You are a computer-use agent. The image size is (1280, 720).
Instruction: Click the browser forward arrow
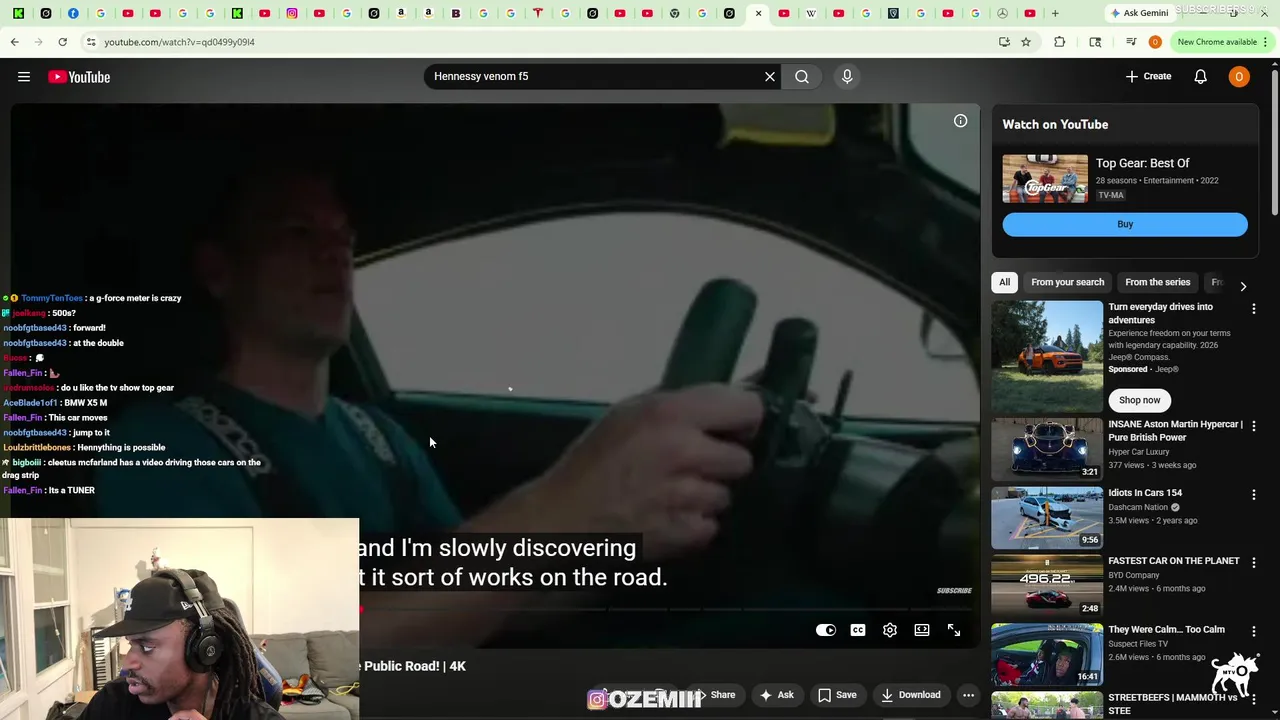tap(38, 42)
